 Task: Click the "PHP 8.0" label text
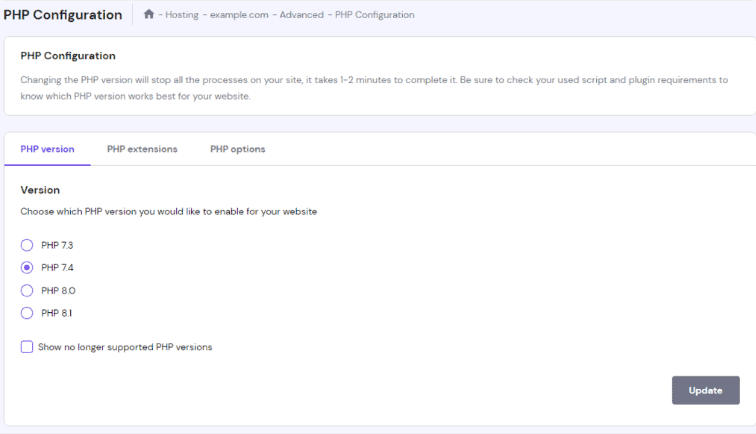58,291
